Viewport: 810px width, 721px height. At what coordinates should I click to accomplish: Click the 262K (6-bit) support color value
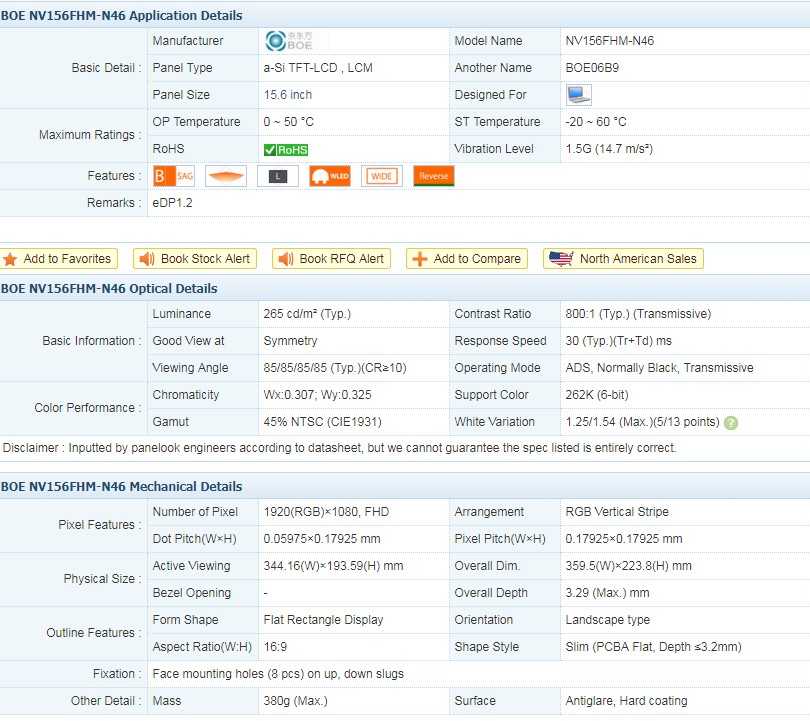[597, 395]
